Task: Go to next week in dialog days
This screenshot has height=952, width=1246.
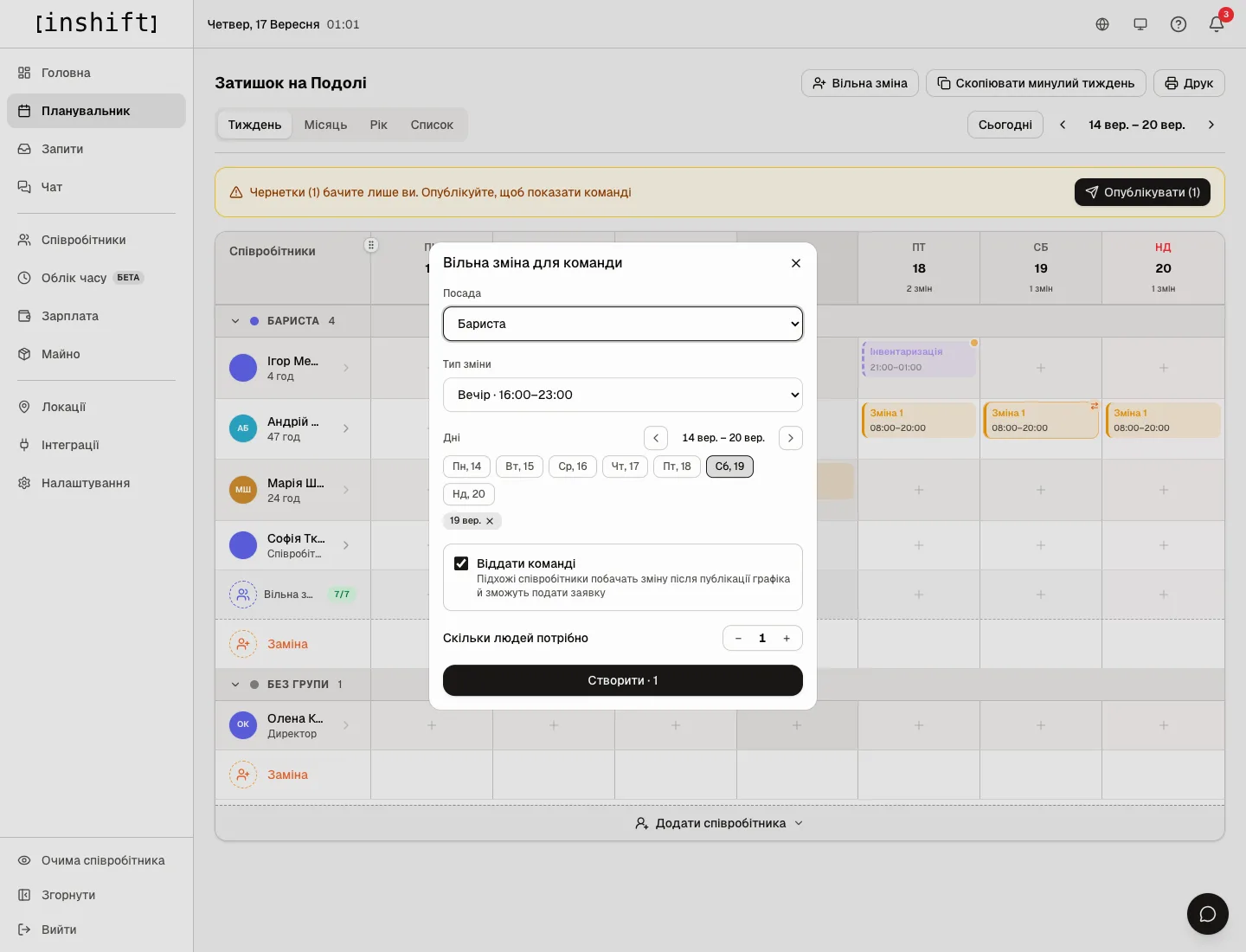Action: 791,438
